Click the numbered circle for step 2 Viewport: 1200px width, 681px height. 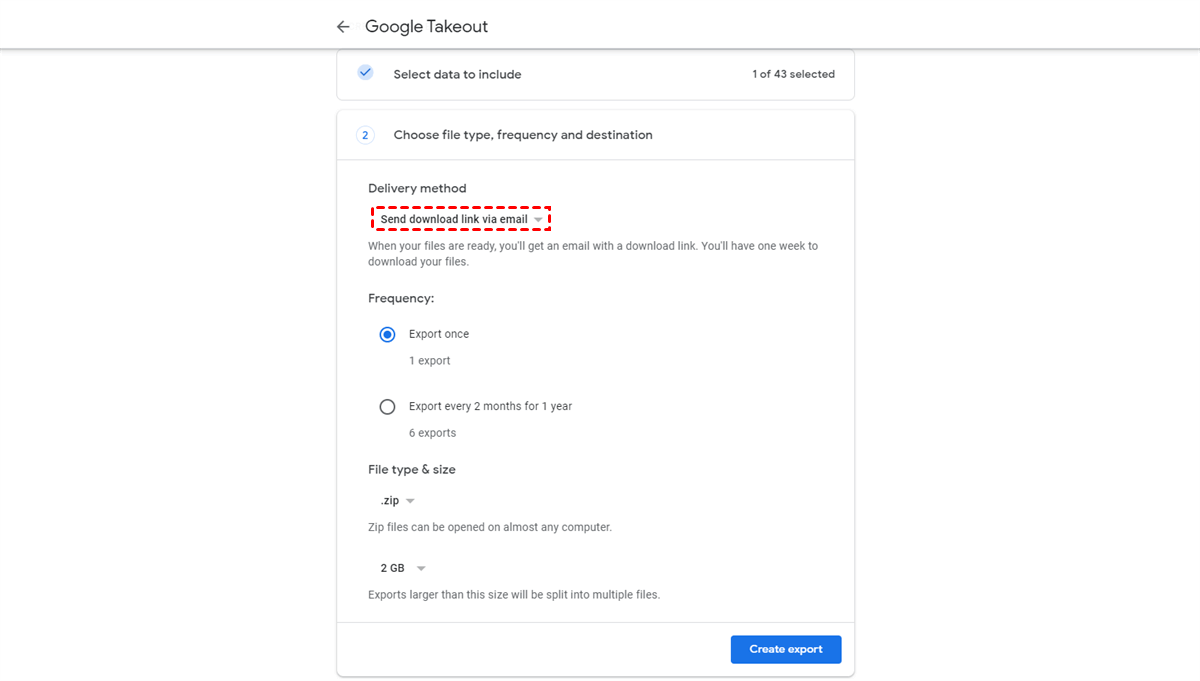[x=365, y=134]
